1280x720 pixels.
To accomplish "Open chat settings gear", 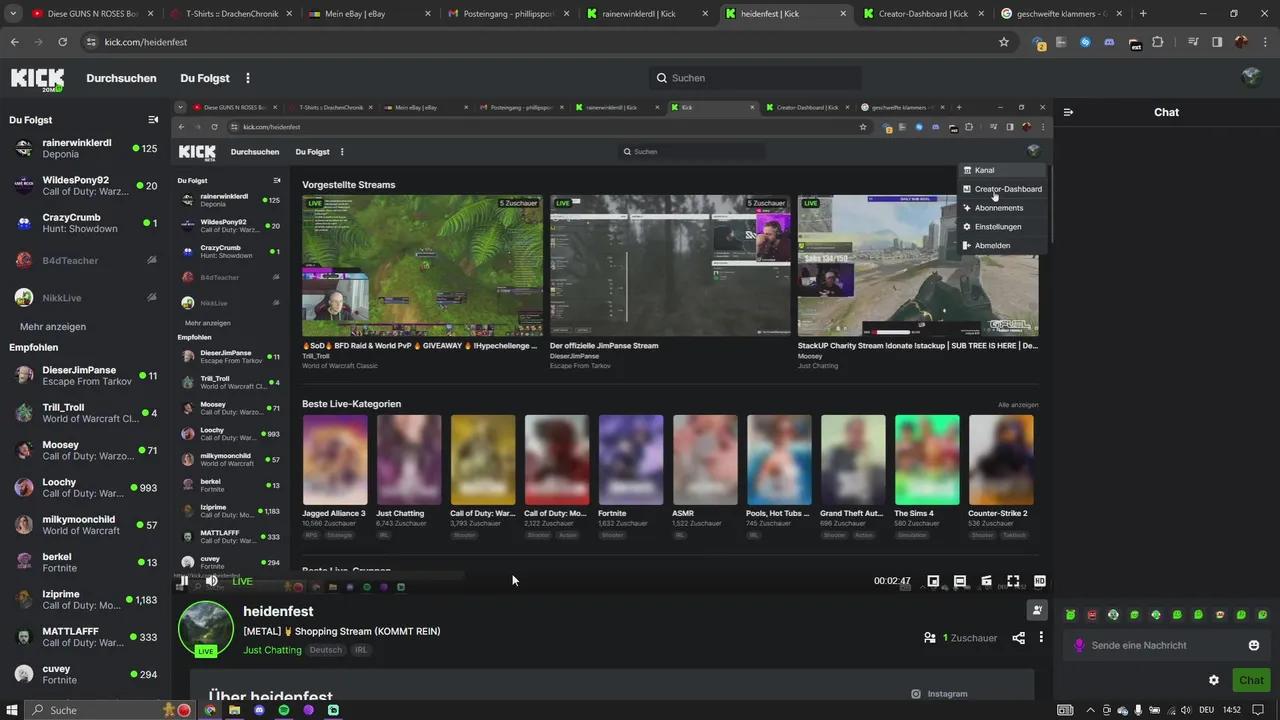I will [x=1214, y=680].
